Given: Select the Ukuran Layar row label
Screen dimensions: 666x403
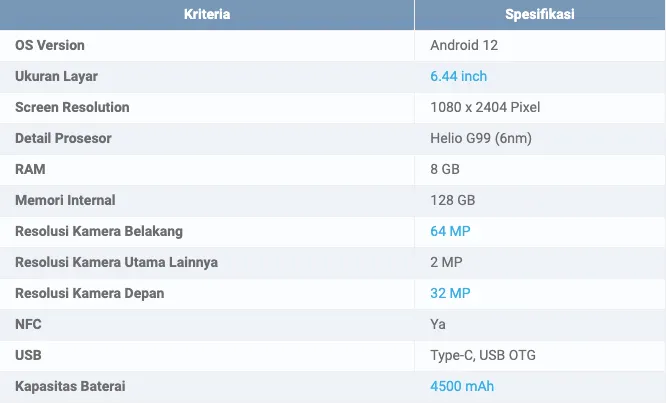Looking at the screenshot, I should click(56, 76).
